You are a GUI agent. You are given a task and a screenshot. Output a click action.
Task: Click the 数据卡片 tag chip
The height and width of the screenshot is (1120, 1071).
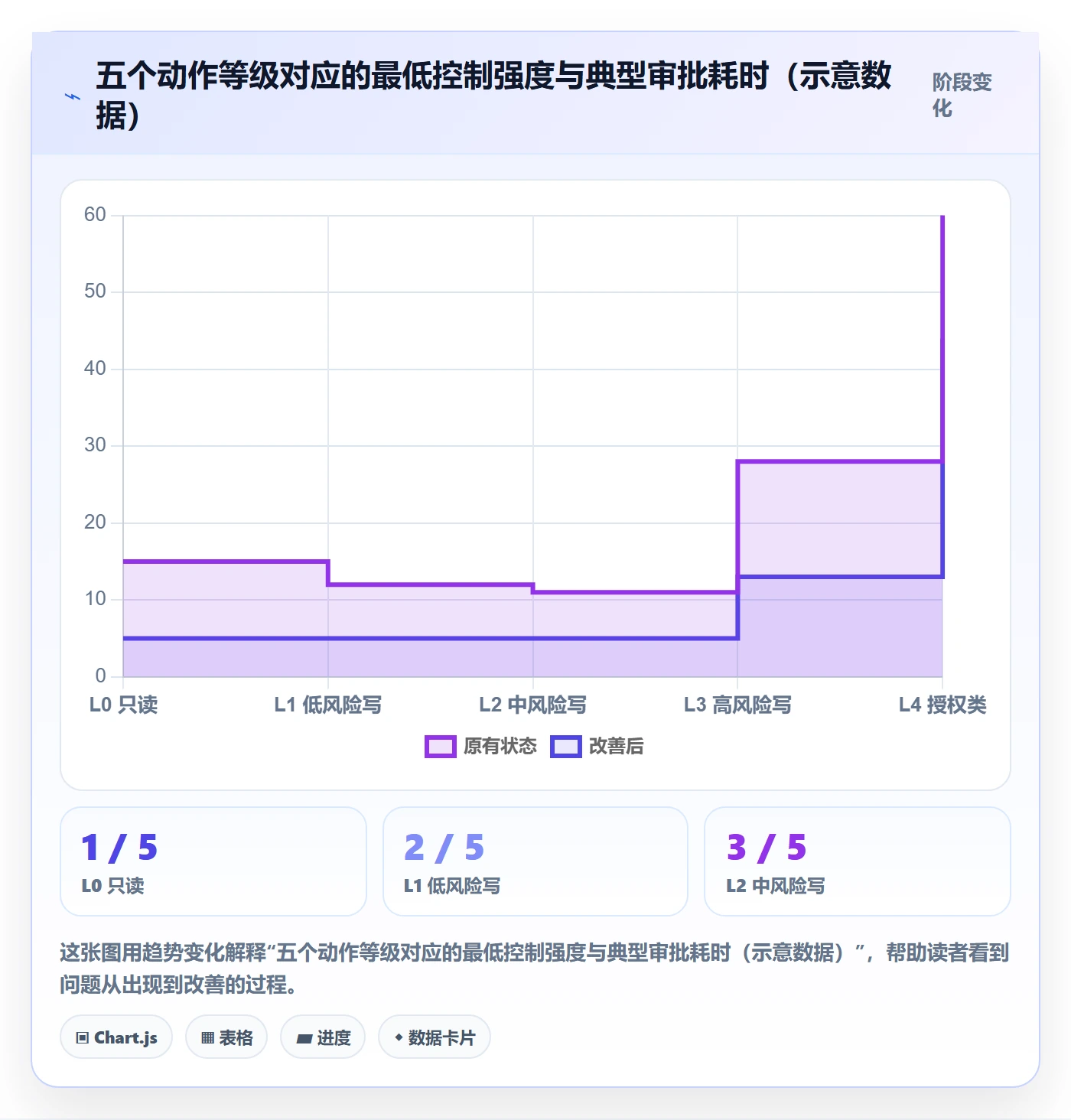(x=435, y=1037)
